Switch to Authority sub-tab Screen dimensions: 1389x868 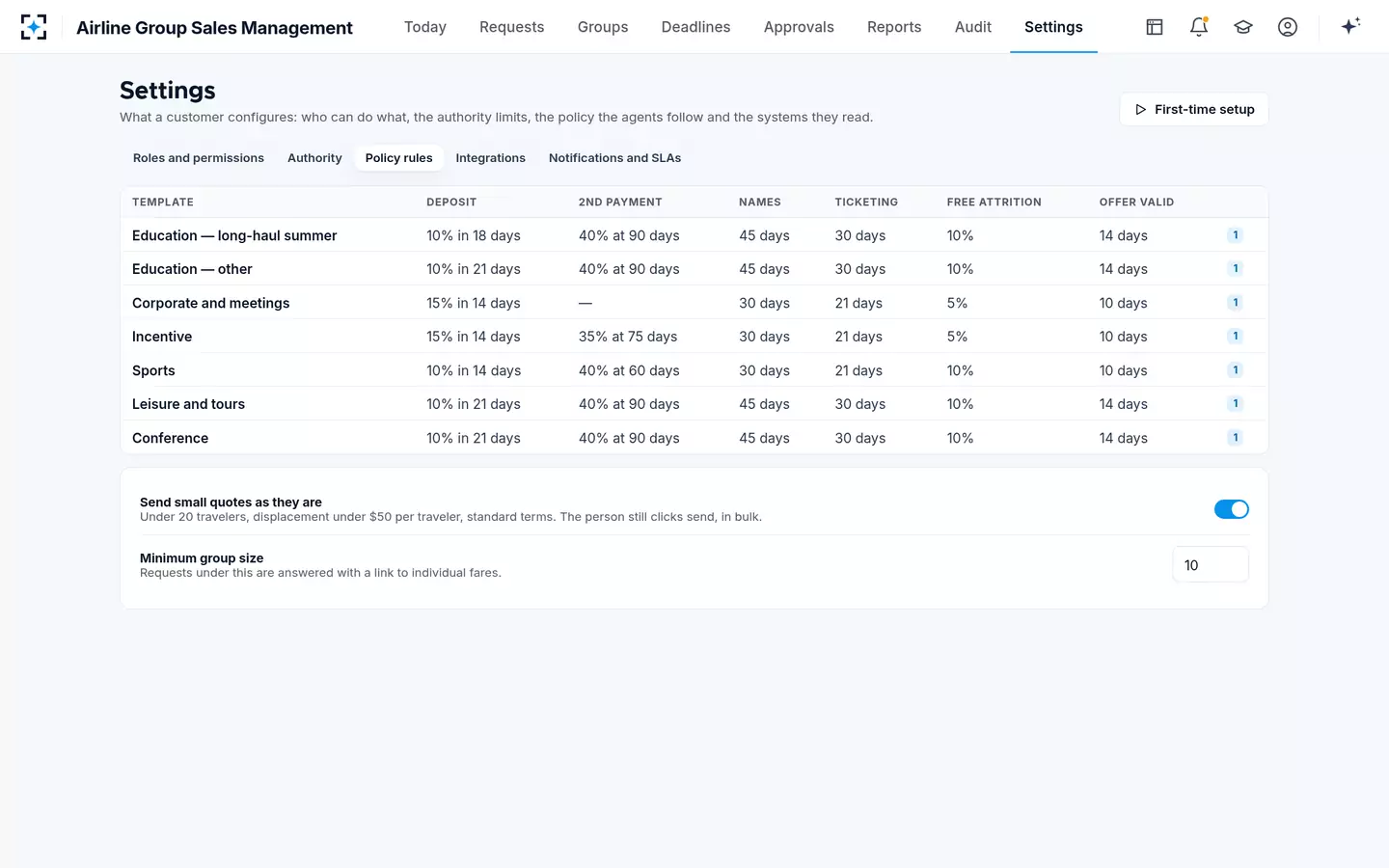[x=314, y=158]
